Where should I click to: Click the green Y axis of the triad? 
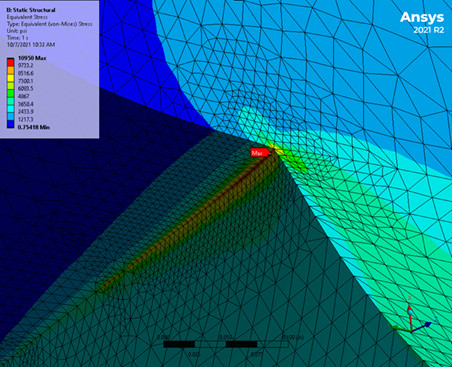(x=402, y=329)
